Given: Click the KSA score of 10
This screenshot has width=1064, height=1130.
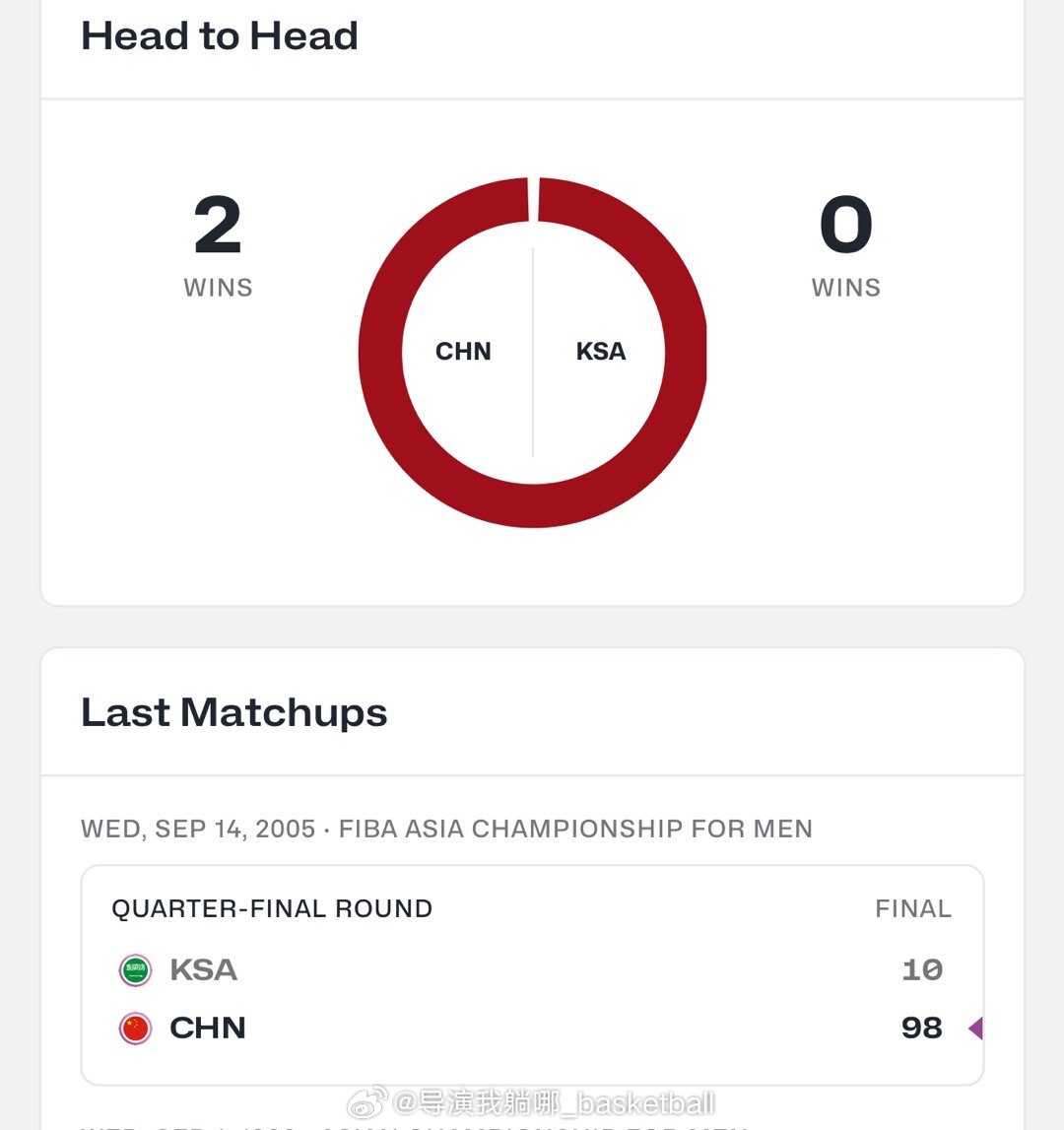Looking at the screenshot, I should click(922, 970).
